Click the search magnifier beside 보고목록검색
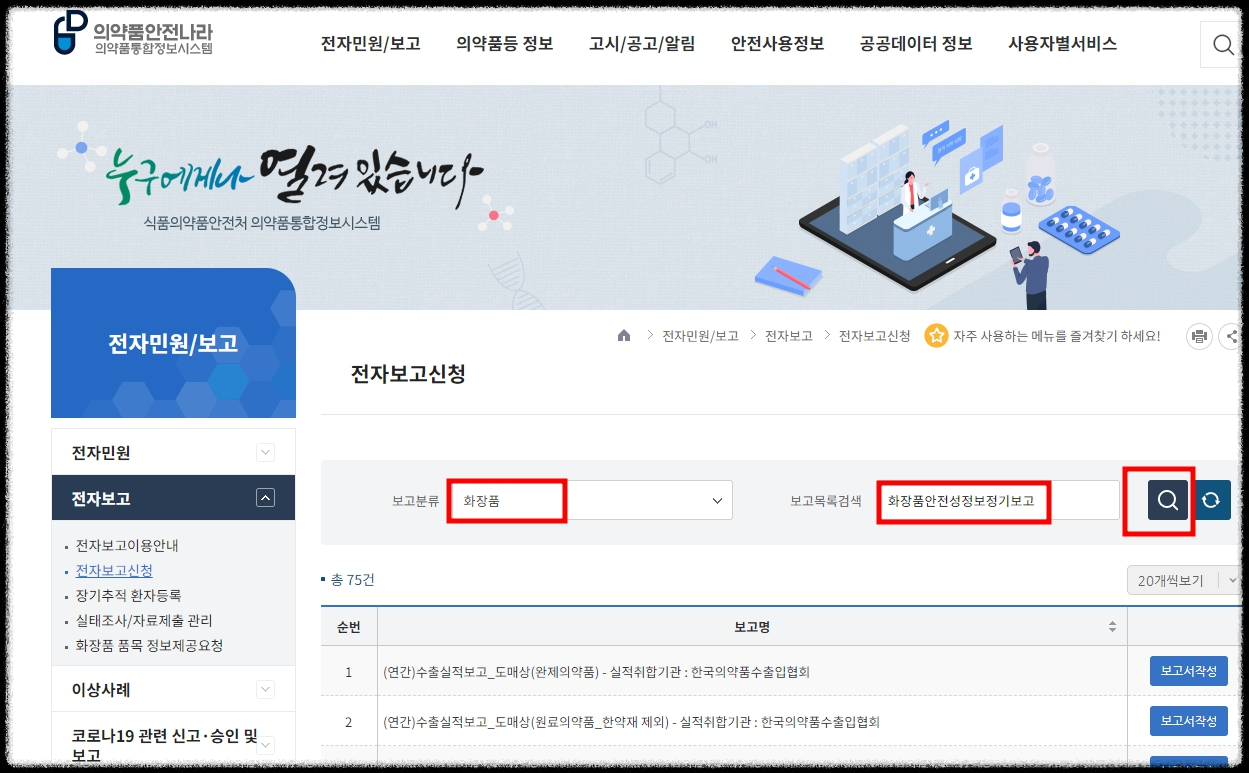 point(1167,500)
